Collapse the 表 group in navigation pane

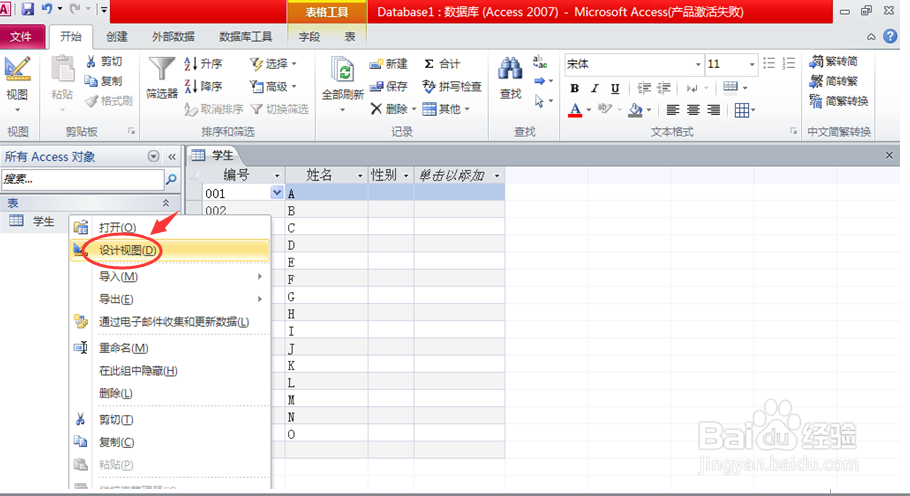(166, 203)
